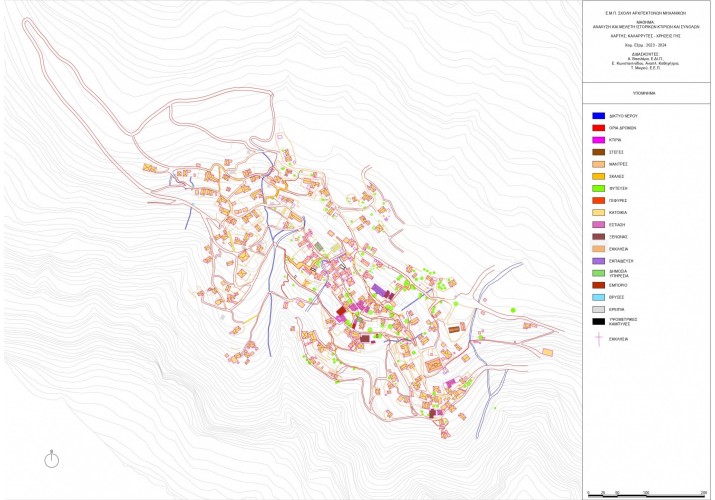The width and height of the screenshot is (715, 500).
Task: Select the red ΟΡΙΑ ΔΡΟΜΩΝ legend swatch
Action: pos(598,128)
